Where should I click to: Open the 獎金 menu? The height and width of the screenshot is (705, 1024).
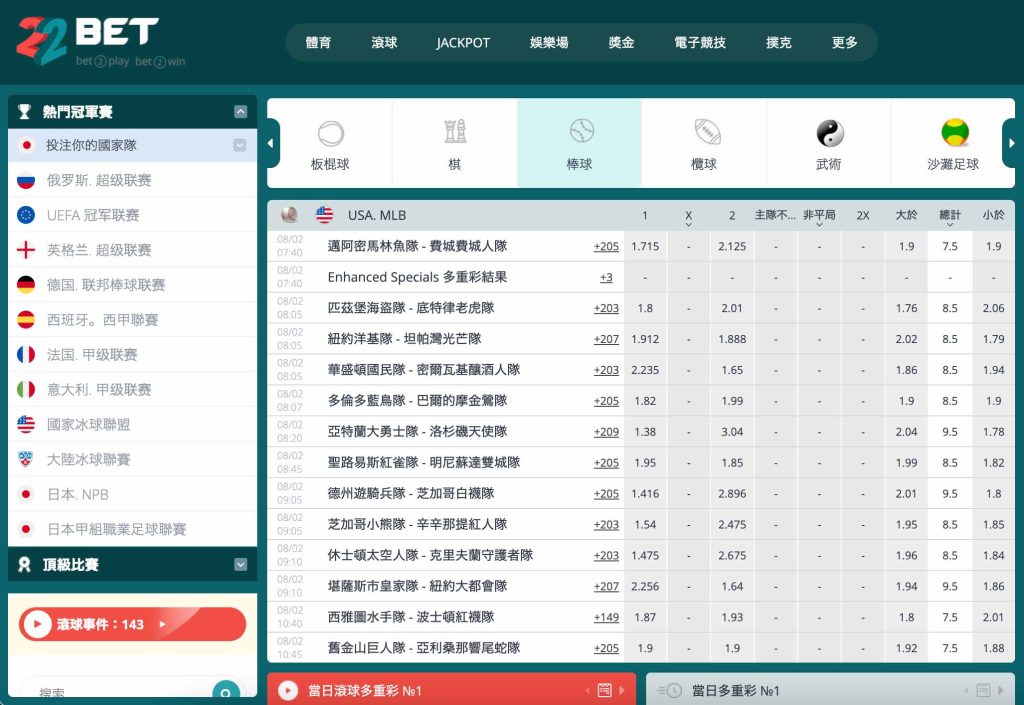point(621,42)
